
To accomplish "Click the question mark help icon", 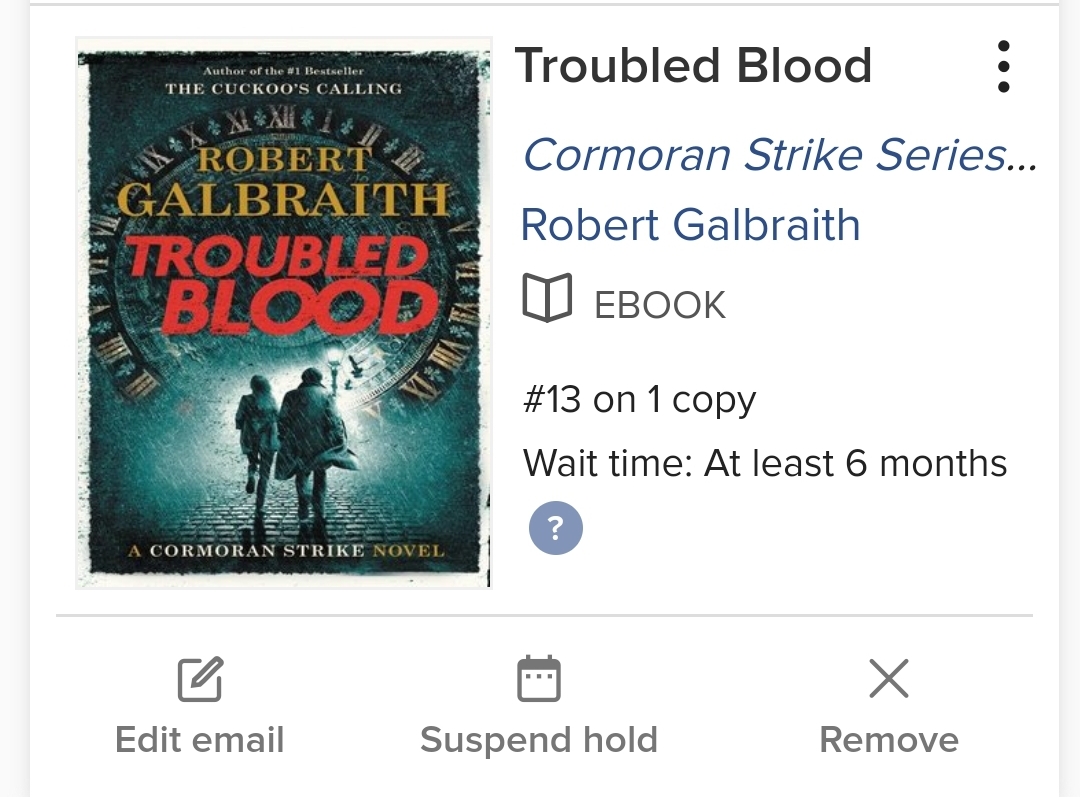I will (x=556, y=528).
